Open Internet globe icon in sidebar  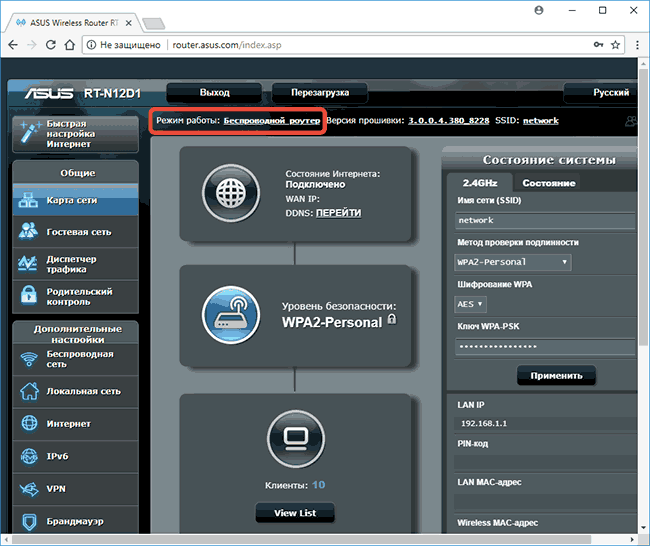click(29, 423)
